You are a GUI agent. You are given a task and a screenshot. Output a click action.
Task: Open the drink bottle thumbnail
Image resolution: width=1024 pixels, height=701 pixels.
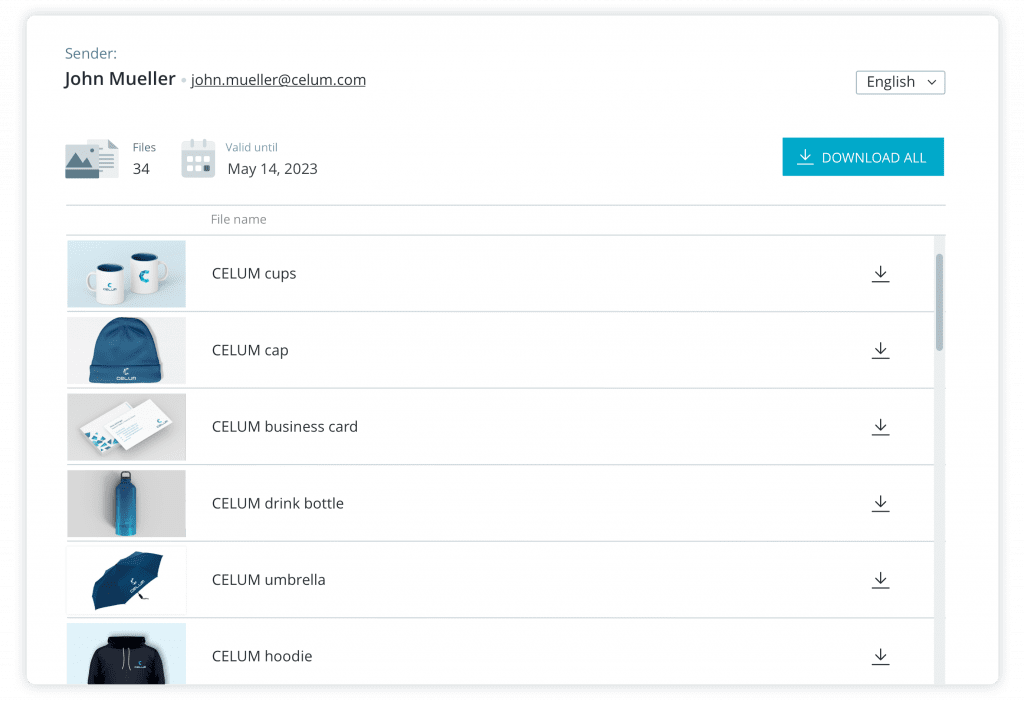tap(126, 503)
